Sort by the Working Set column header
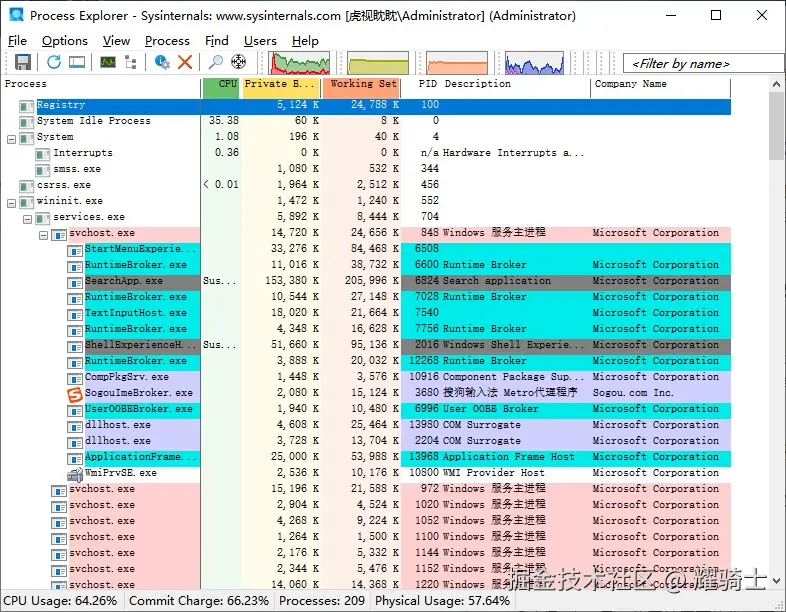786x612 pixels. 361,88
